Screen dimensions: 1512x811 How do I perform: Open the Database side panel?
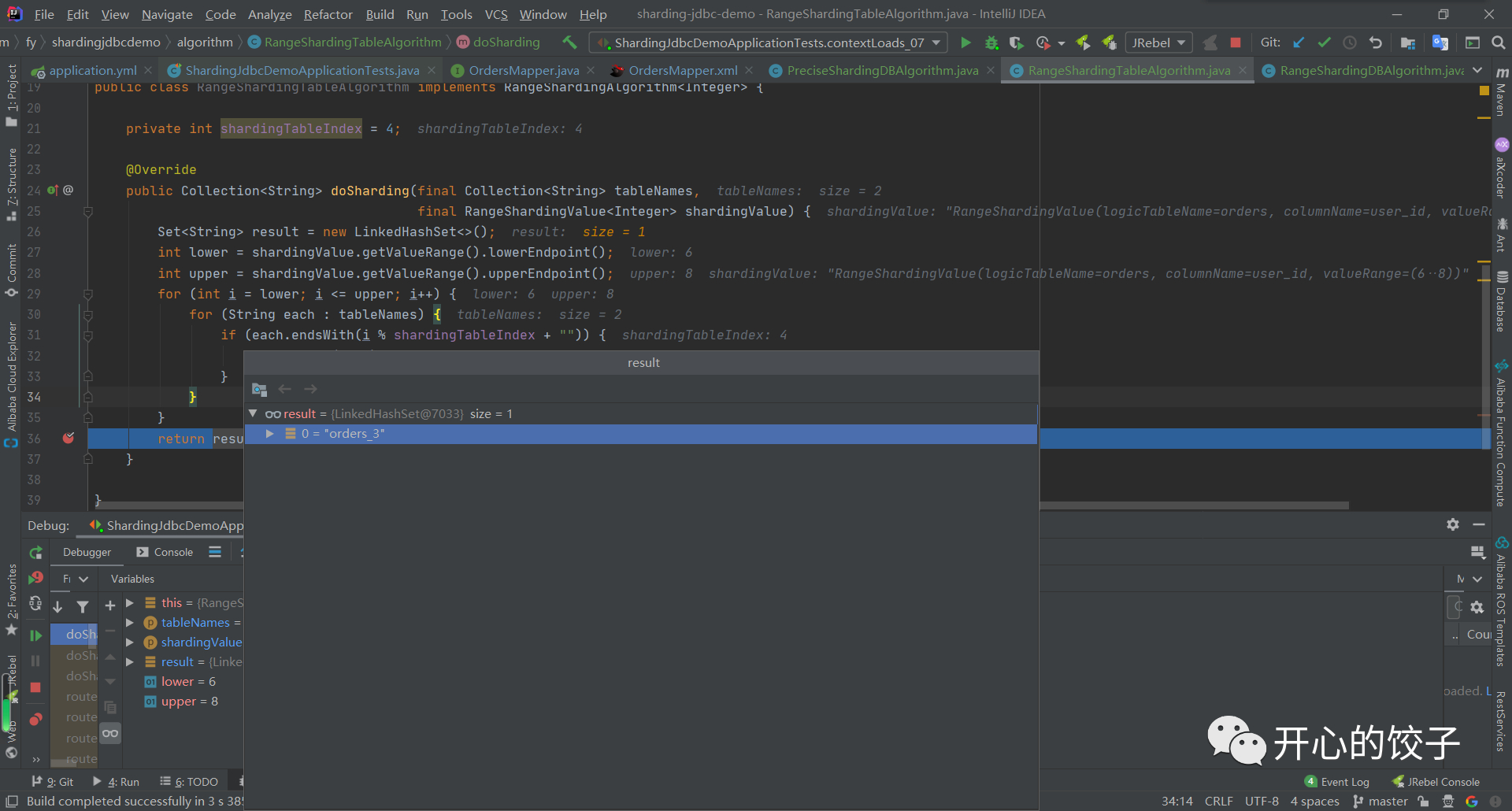pos(1502,301)
